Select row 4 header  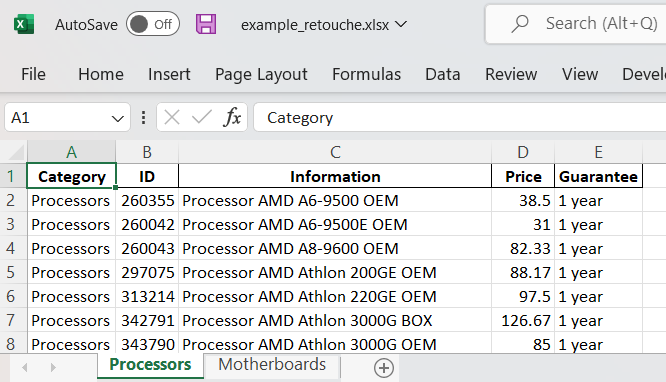pyautogui.click(x=13, y=248)
